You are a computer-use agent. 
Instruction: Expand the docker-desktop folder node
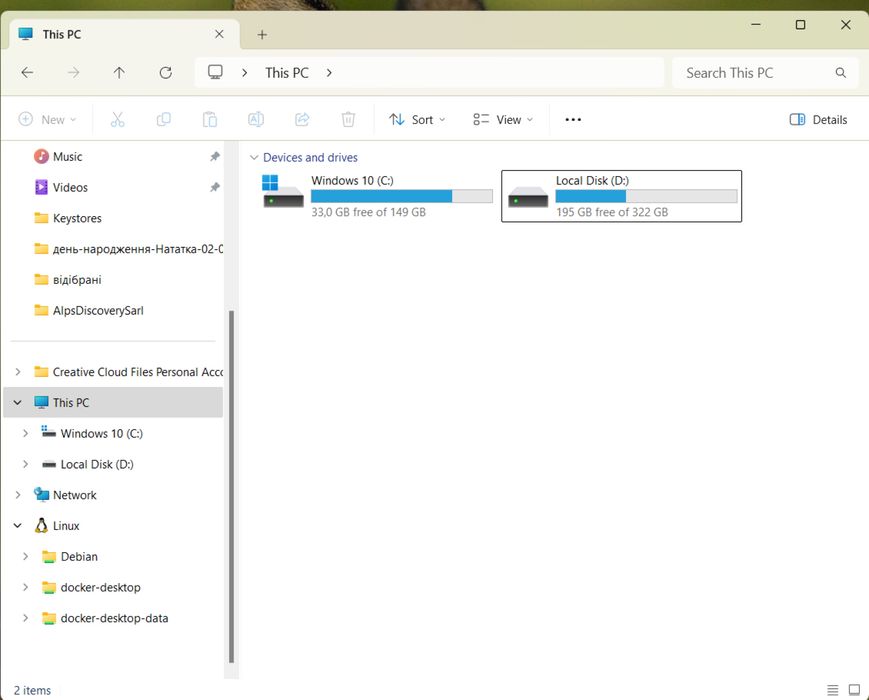pyautogui.click(x=25, y=587)
